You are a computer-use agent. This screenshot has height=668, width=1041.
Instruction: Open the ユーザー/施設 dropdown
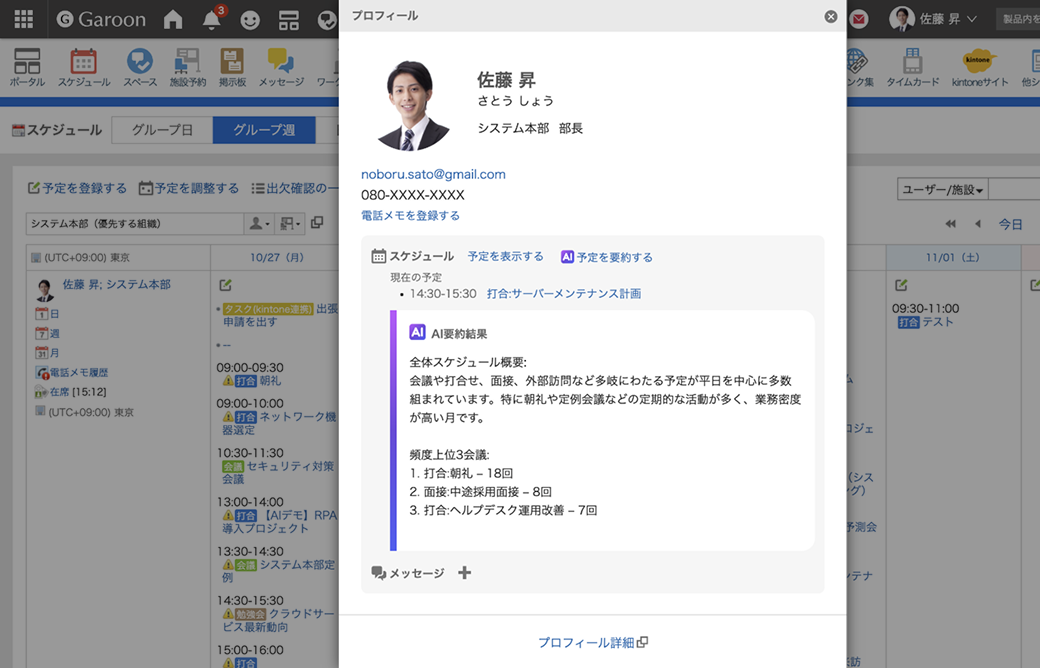pos(942,190)
